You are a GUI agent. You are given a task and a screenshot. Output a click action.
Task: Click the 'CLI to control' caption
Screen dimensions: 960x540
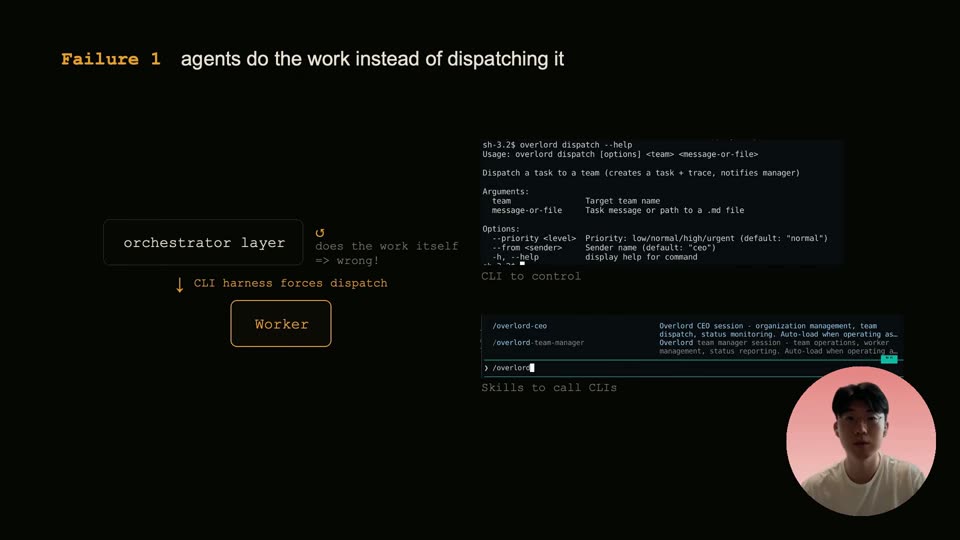point(531,276)
